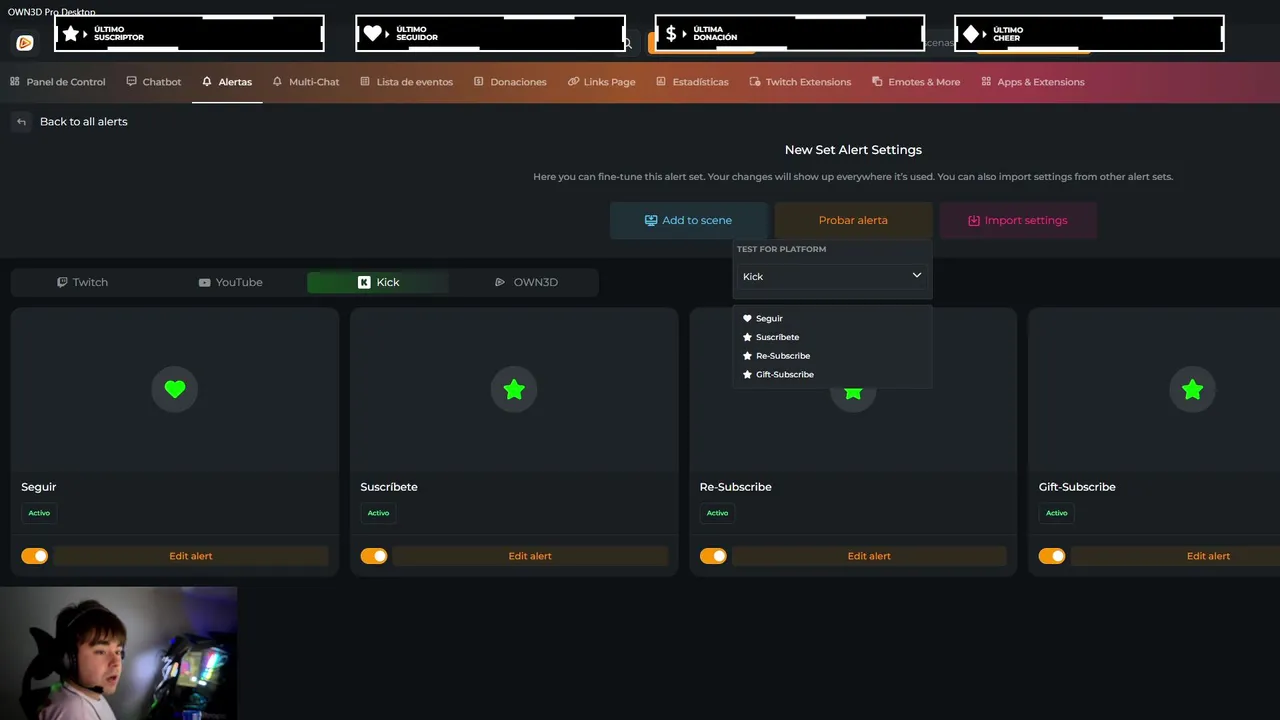Click the Chatbot speech bubble icon
The image size is (1280, 720).
click(x=131, y=82)
